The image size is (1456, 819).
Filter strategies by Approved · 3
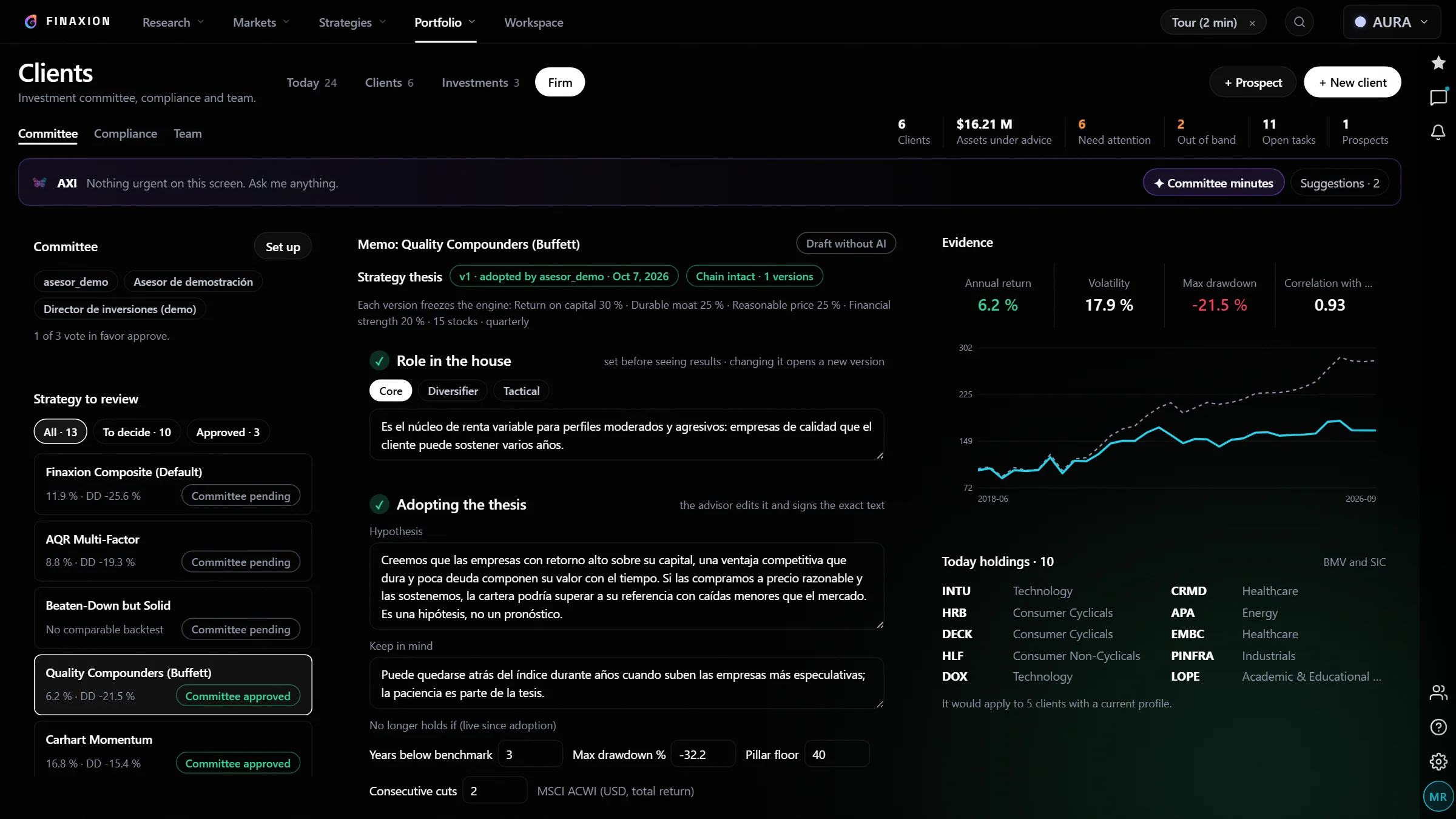[x=228, y=432]
